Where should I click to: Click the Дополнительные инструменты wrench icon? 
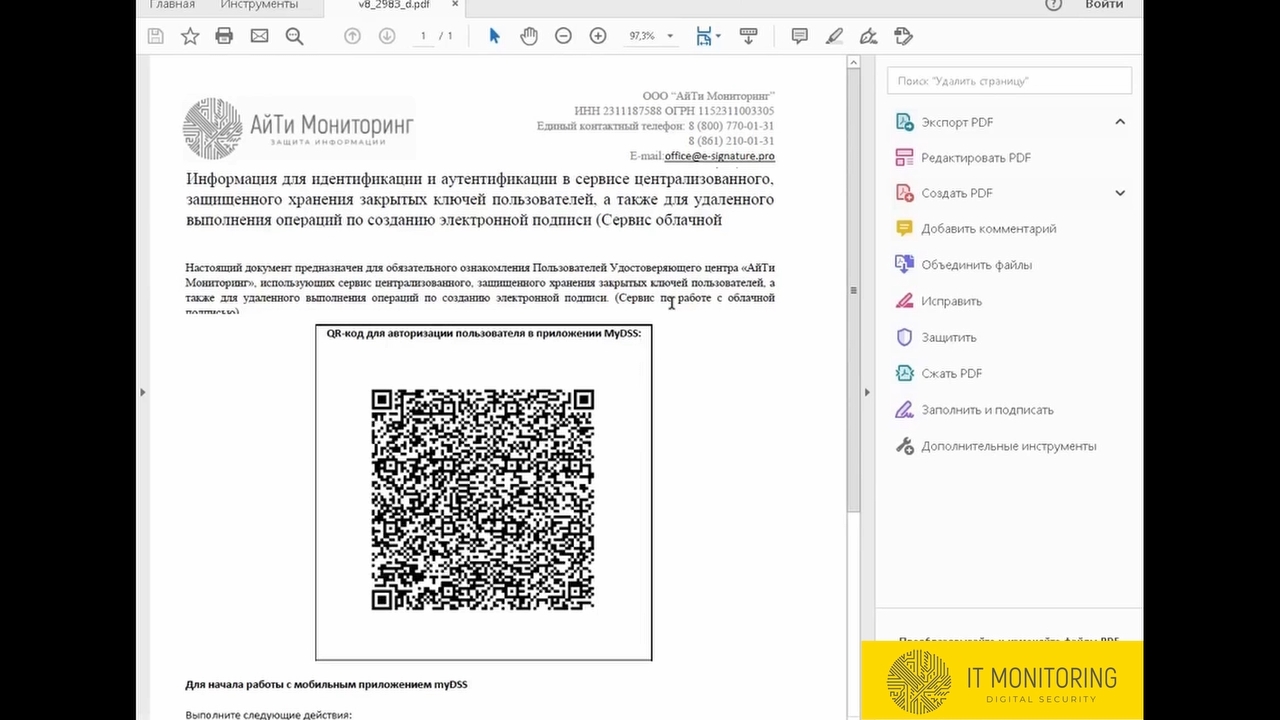pyautogui.click(x=904, y=446)
